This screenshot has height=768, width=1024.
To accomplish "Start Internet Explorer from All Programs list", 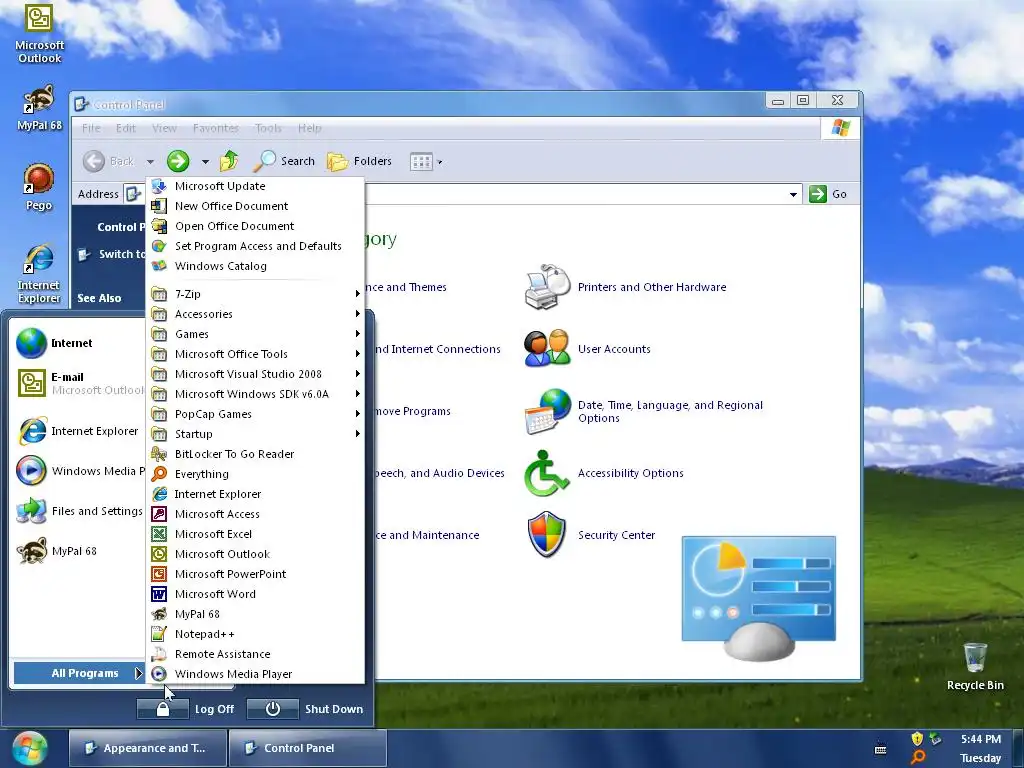I will point(255,494).
